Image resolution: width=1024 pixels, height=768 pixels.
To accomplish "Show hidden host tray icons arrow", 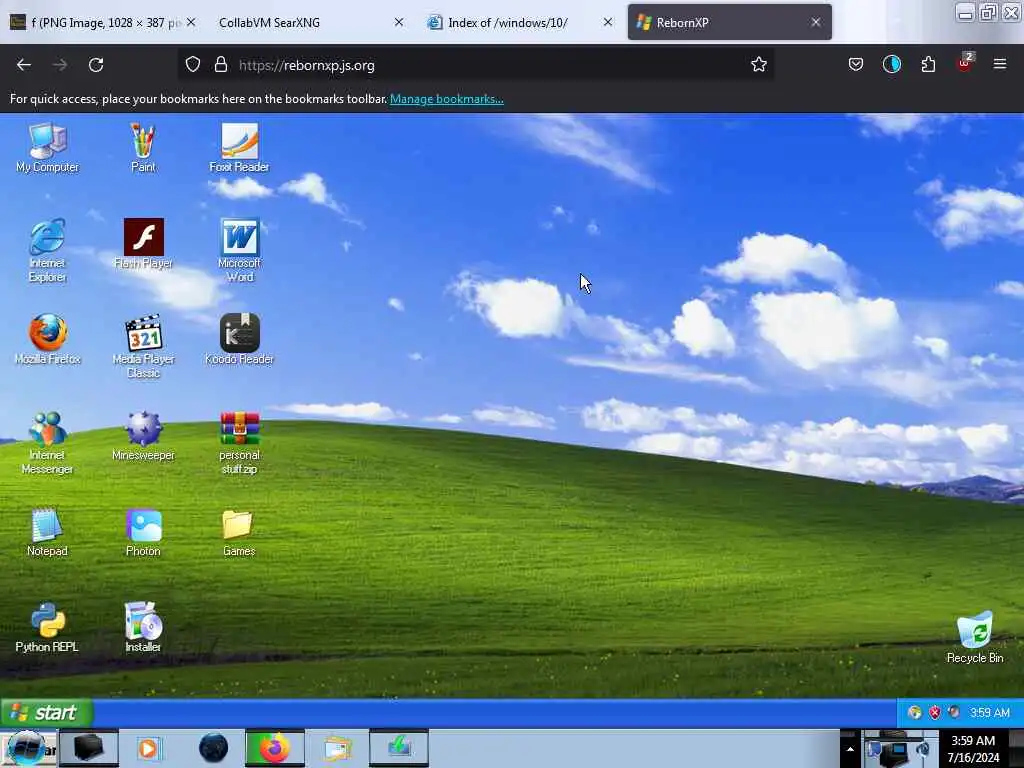I will pyautogui.click(x=850, y=749).
